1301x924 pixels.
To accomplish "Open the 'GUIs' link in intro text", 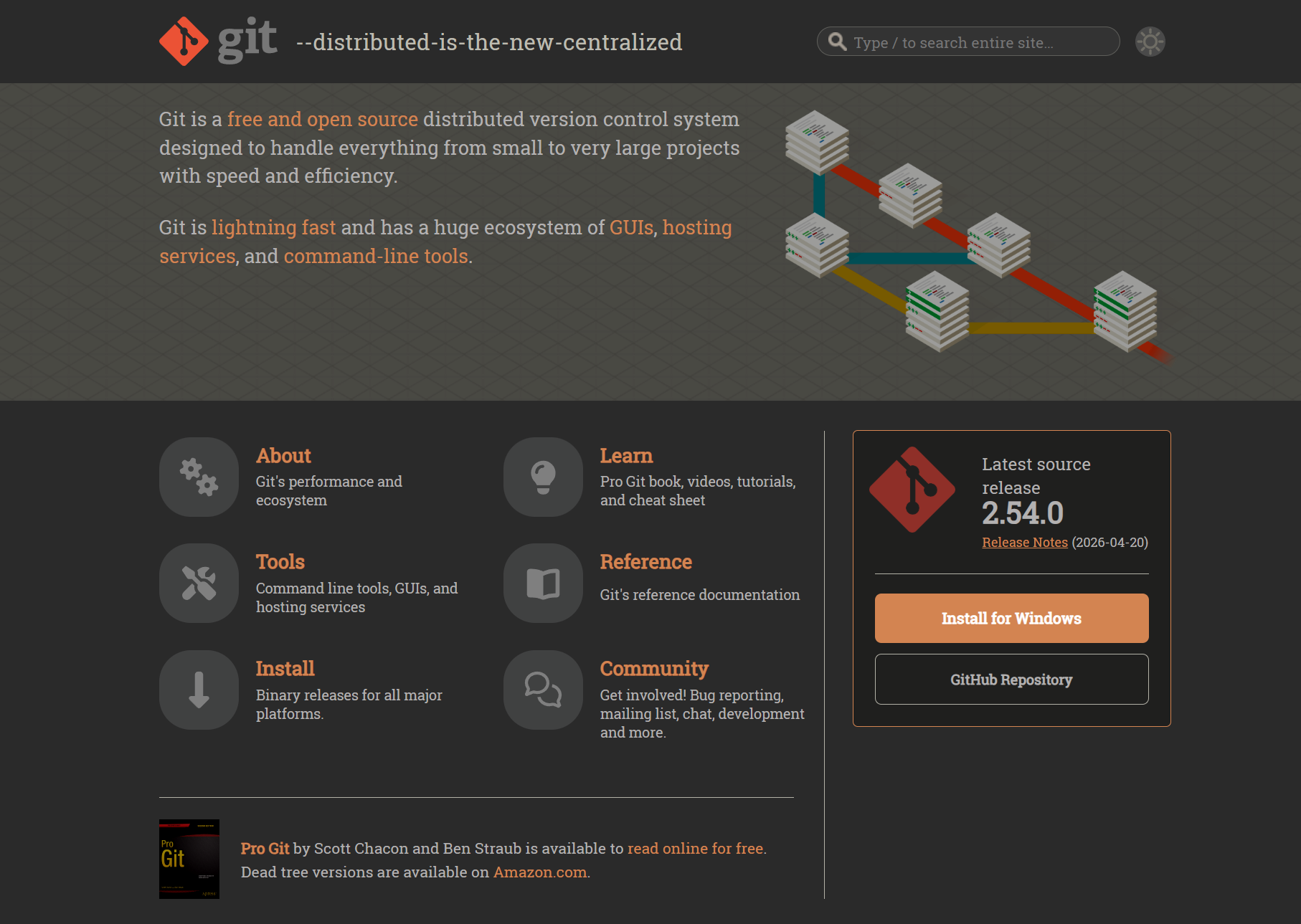I will point(632,227).
